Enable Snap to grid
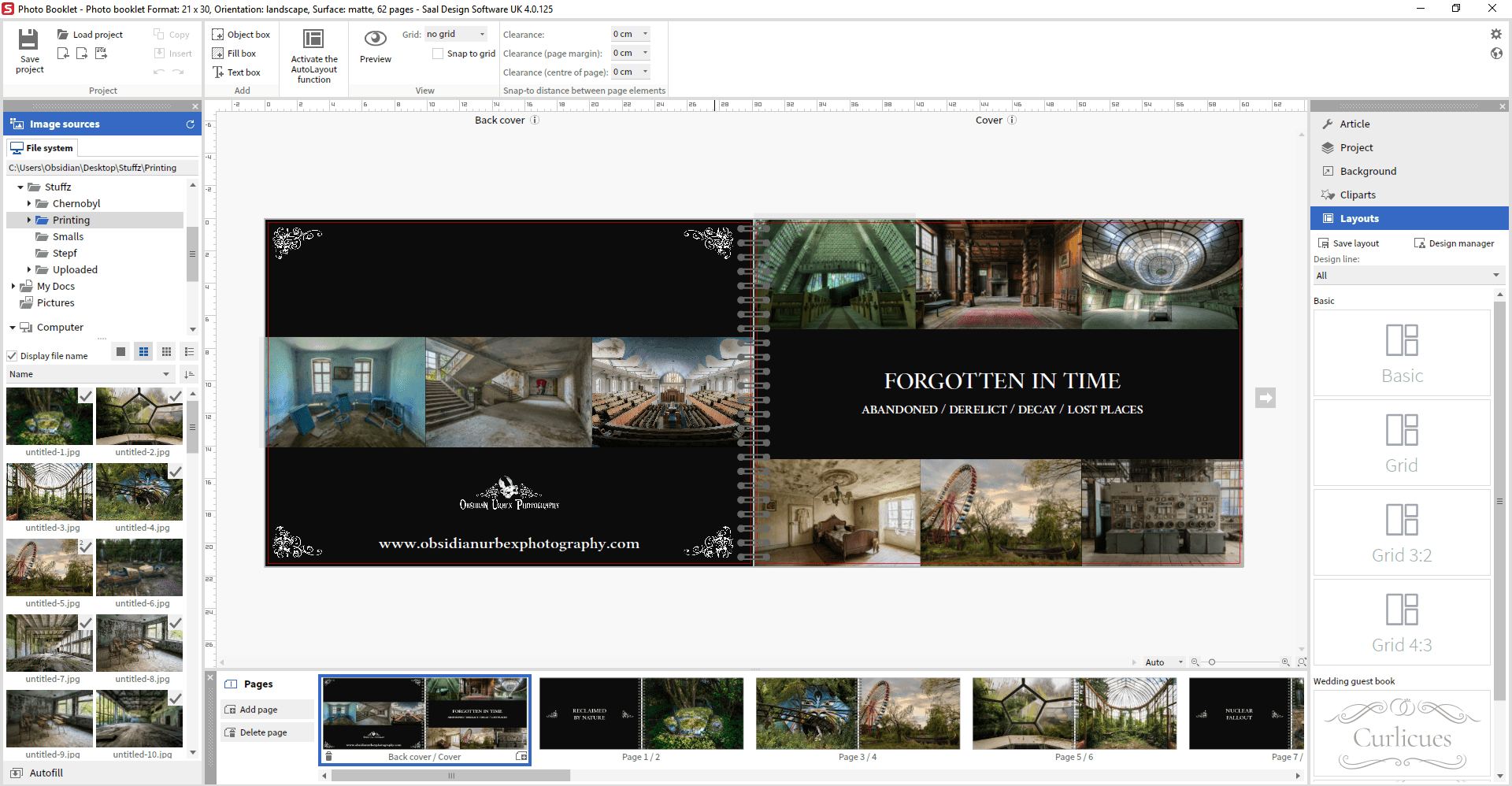The width and height of the screenshot is (1512, 786). coord(438,54)
